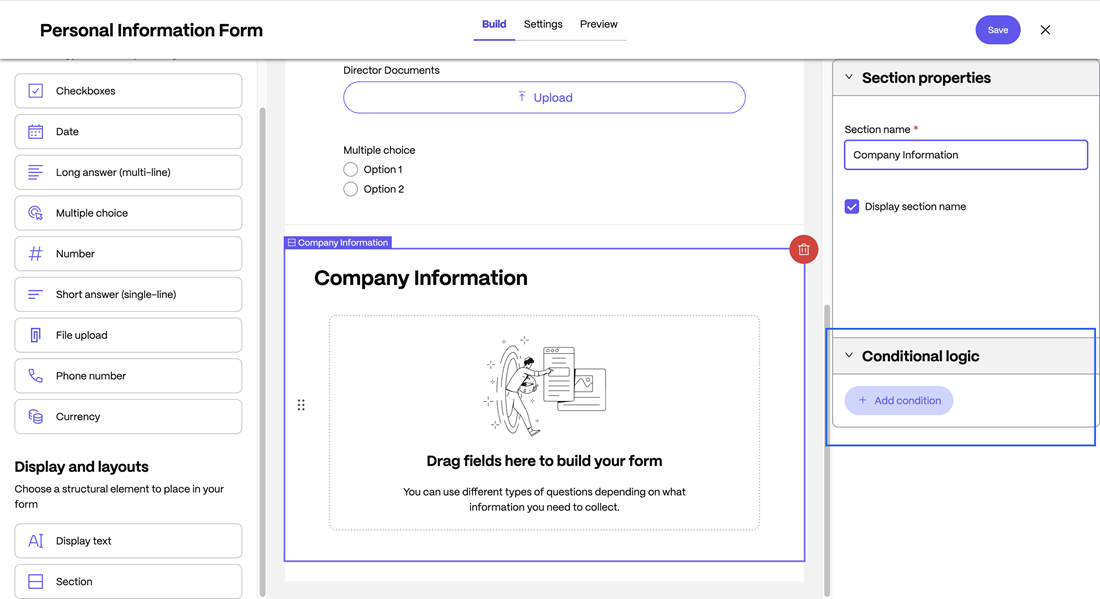This screenshot has height=599, width=1100.
Task: Uncheck the Display section name checkbox
Action: pos(852,207)
